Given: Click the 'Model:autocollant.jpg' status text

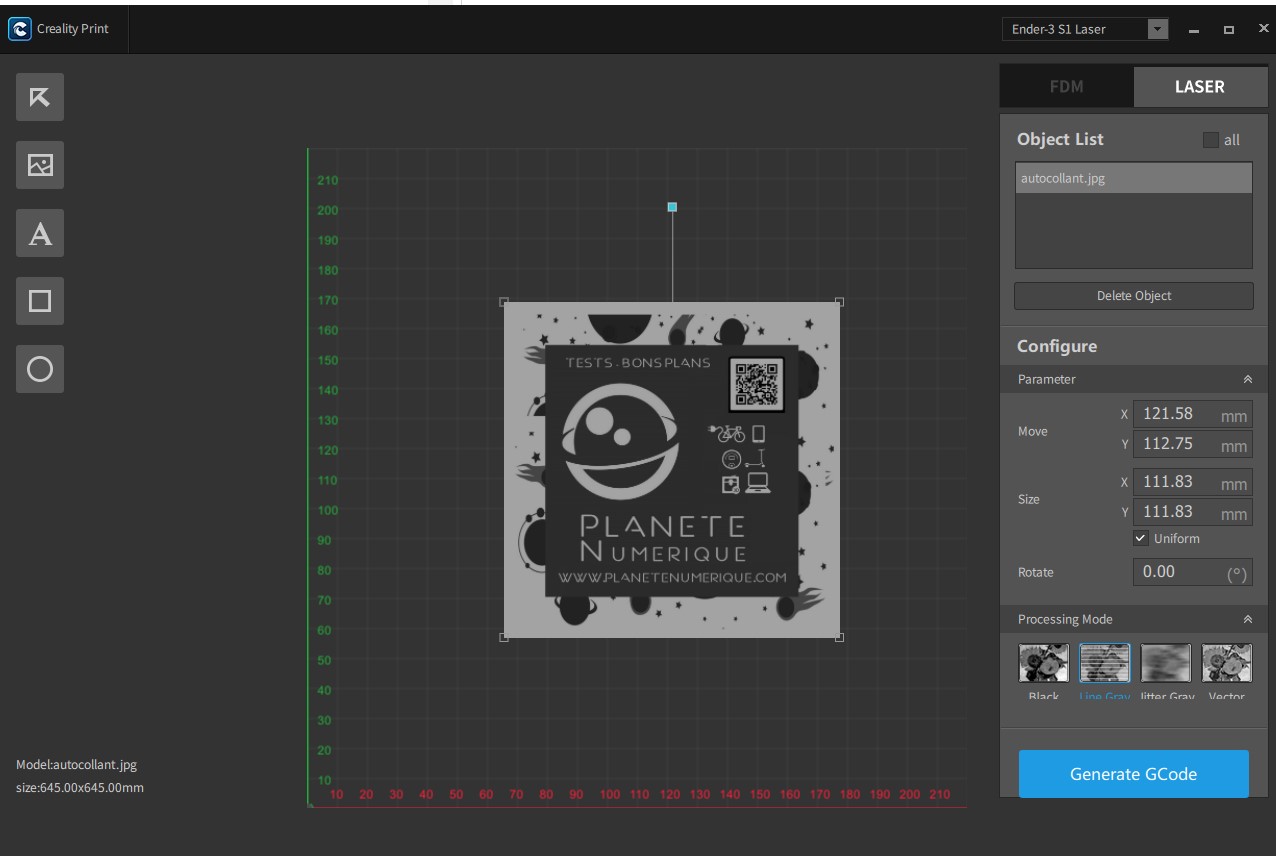Looking at the screenshot, I should click(x=77, y=764).
